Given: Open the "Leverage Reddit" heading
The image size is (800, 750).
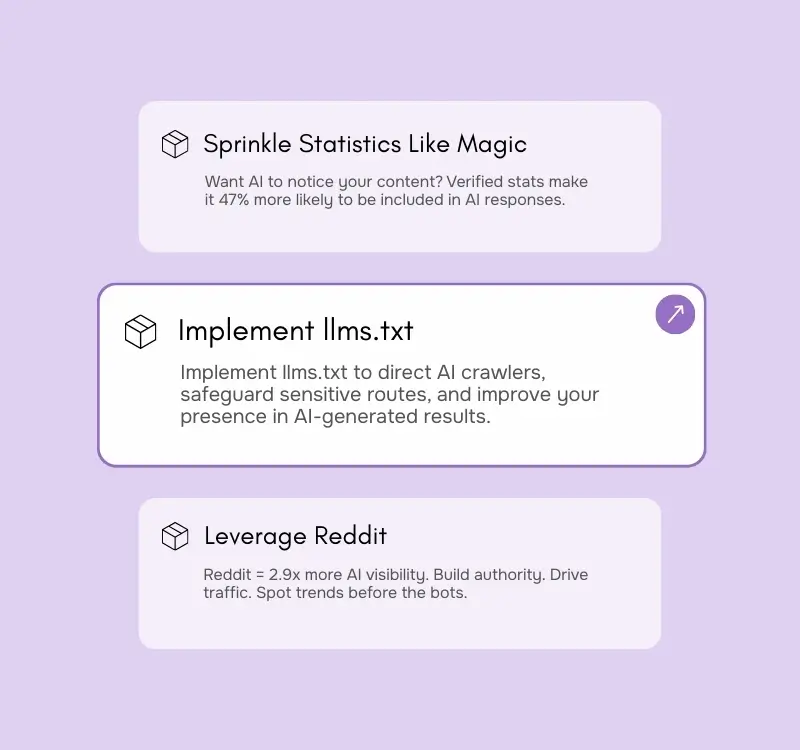Looking at the screenshot, I should [x=295, y=536].
